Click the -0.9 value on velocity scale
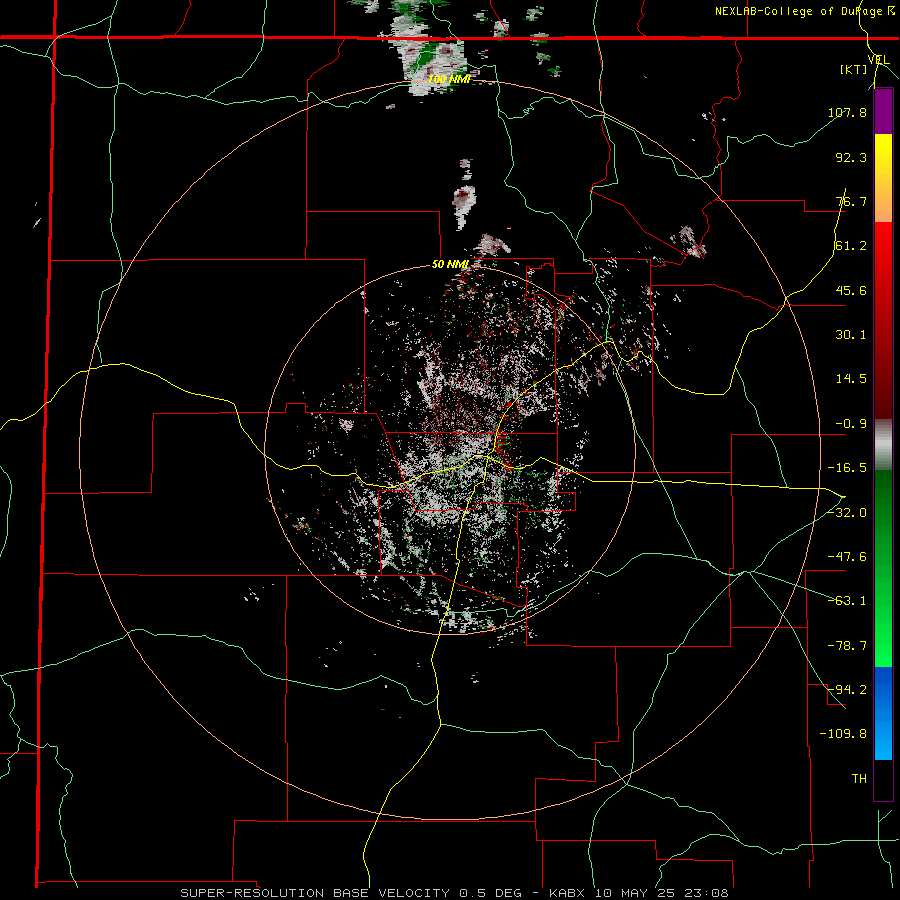 click(851, 424)
